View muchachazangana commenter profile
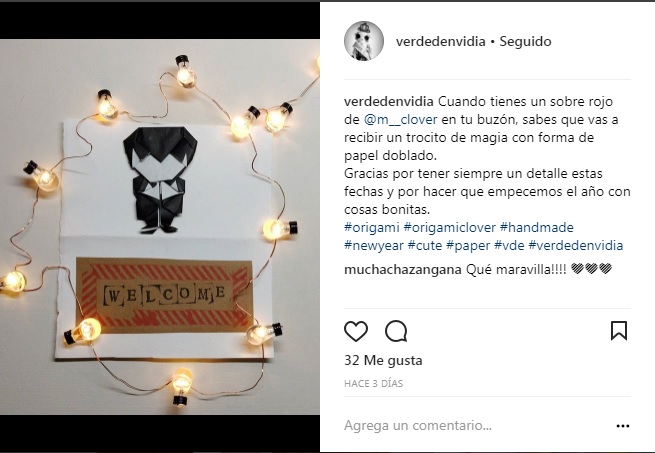Viewport: 655px width, 453px height. click(x=403, y=270)
